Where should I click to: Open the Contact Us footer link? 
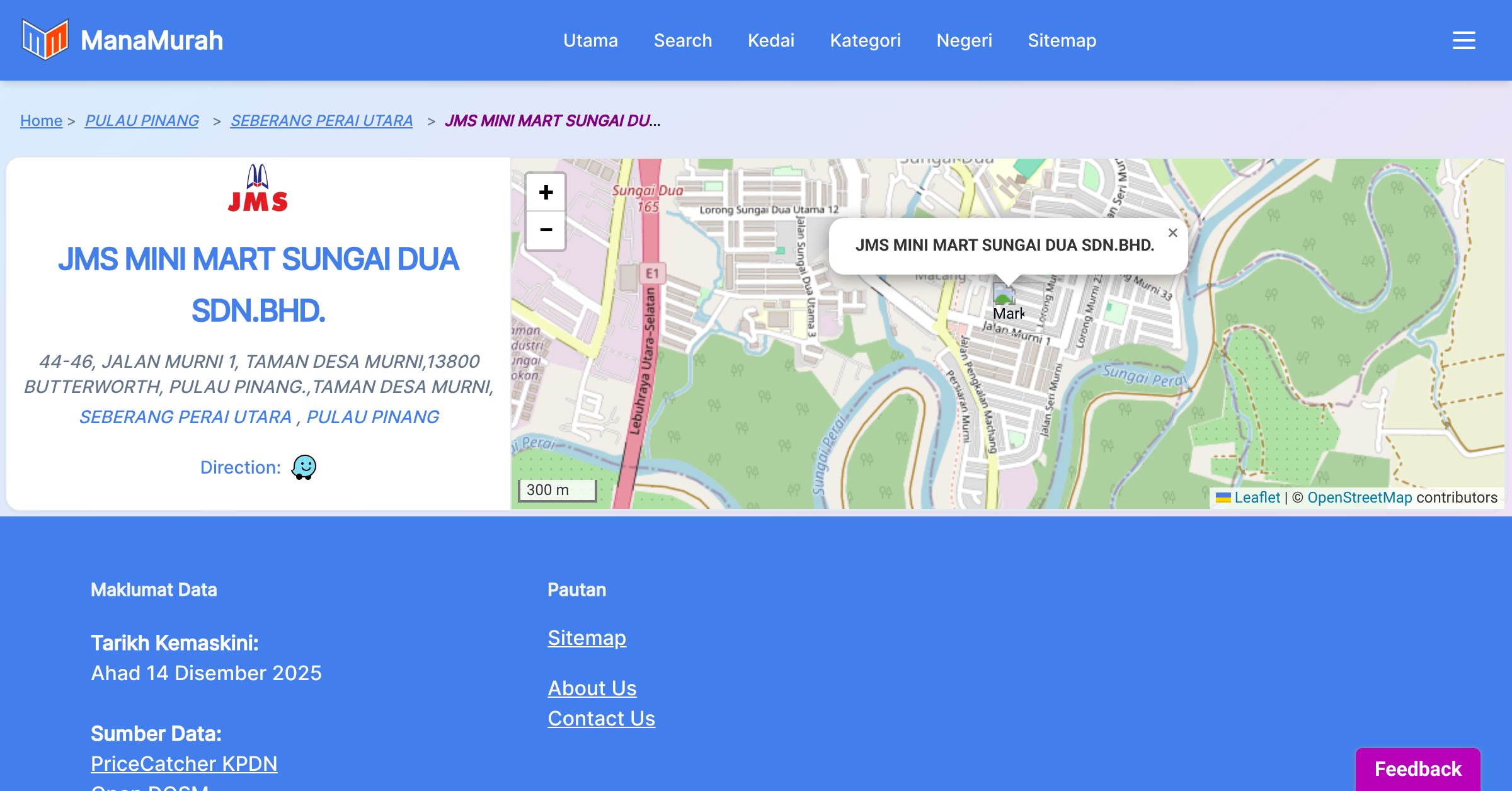point(601,718)
